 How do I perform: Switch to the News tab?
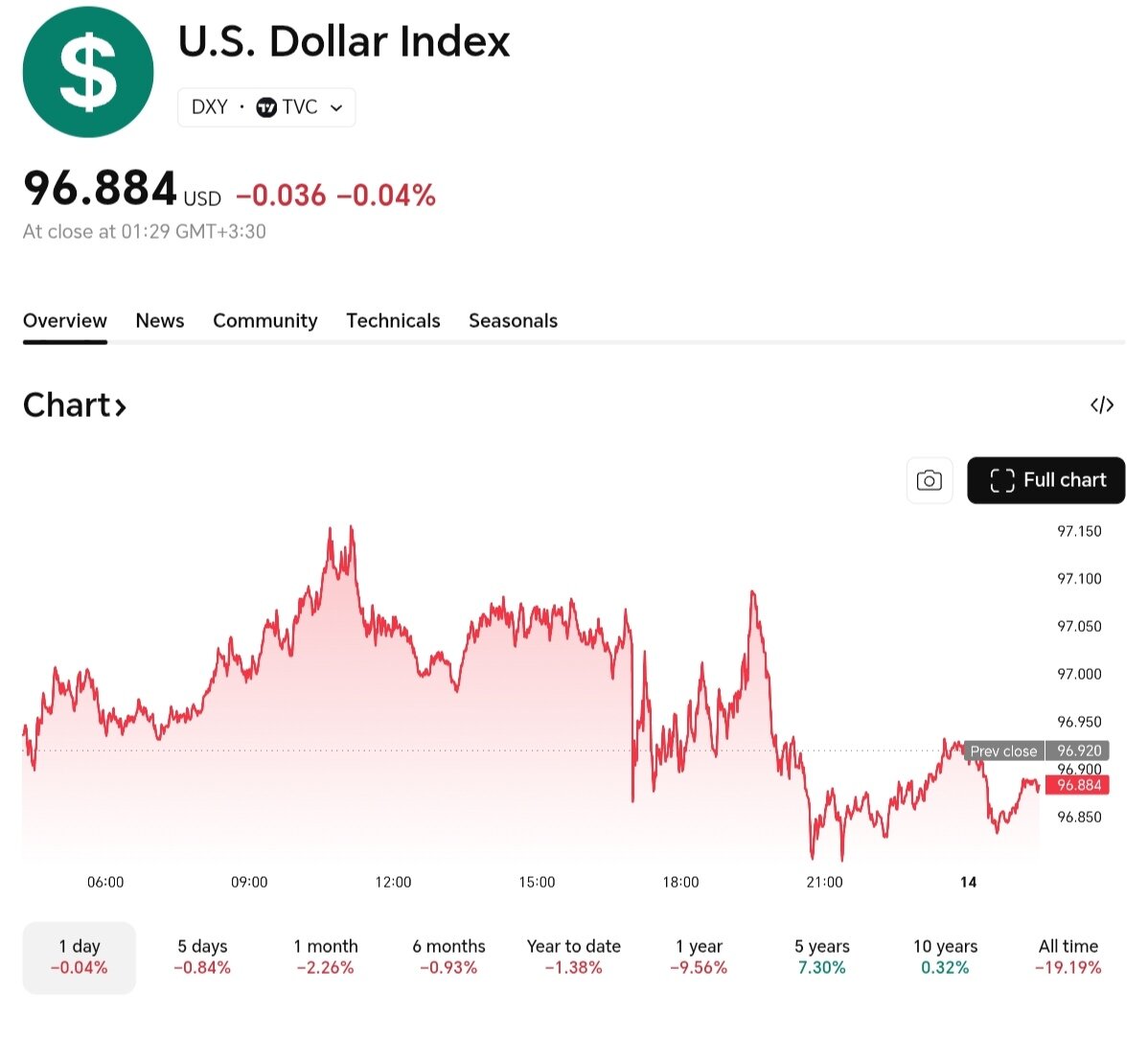tap(160, 321)
